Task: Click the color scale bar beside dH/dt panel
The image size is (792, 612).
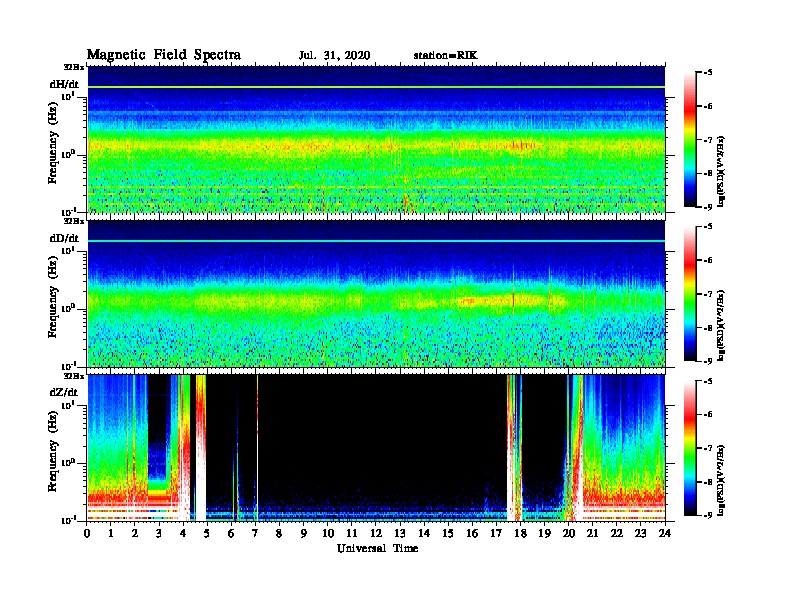Action: (x=689, y=140)
